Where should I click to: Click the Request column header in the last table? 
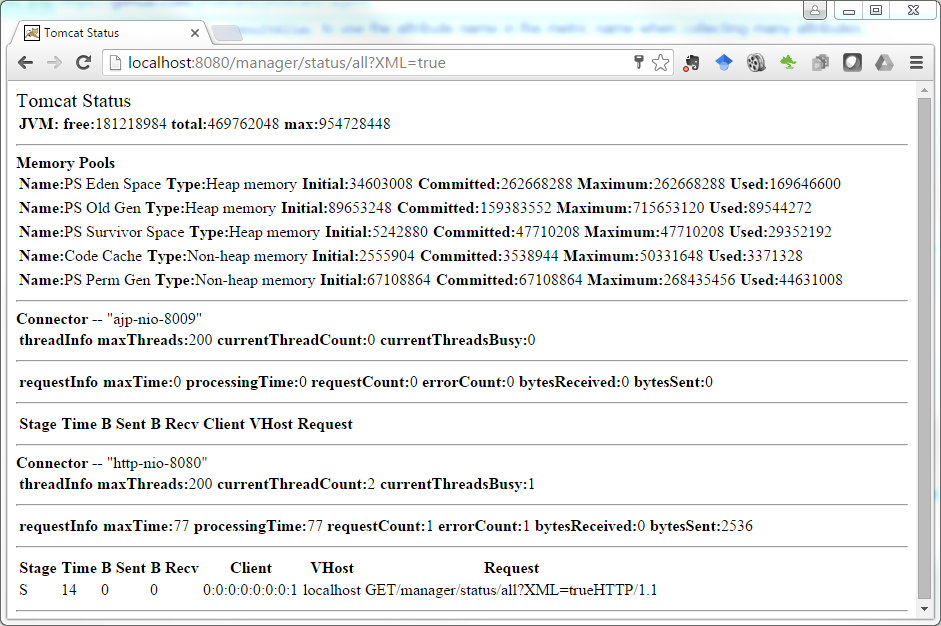click(x=511, y=568)
